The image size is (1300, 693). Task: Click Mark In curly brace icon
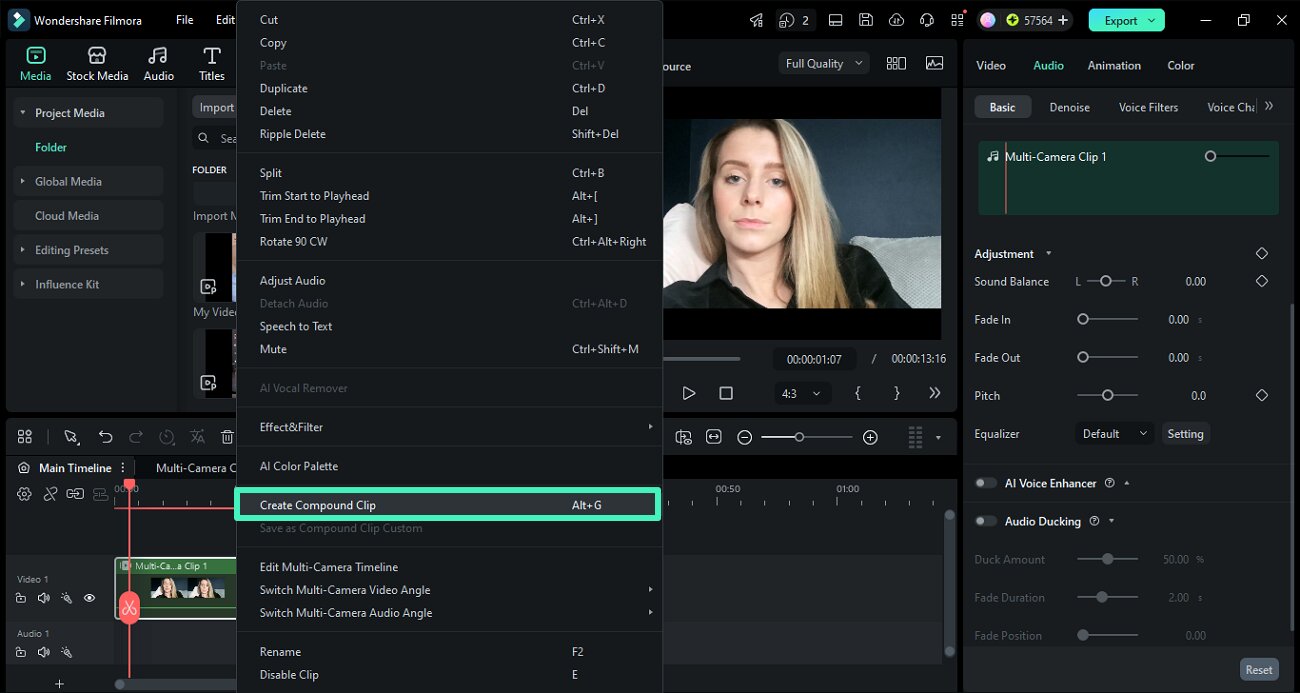[858, 393]
